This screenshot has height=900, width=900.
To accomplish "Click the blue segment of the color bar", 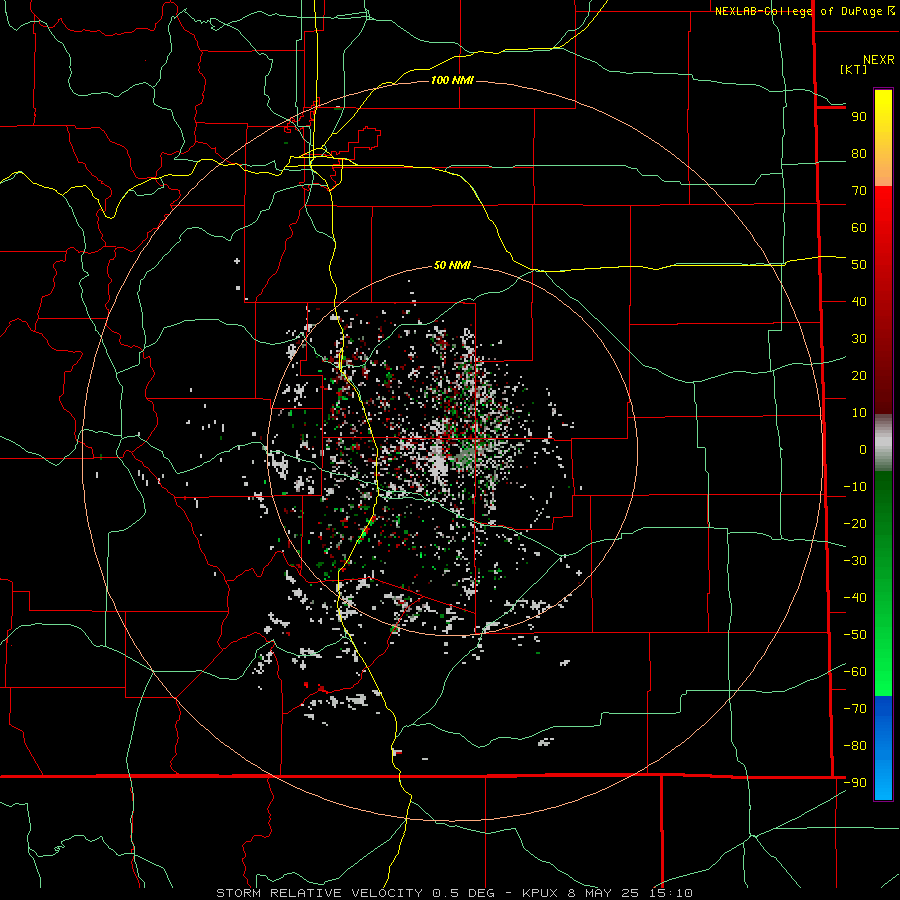I will [x=883, y=746].
